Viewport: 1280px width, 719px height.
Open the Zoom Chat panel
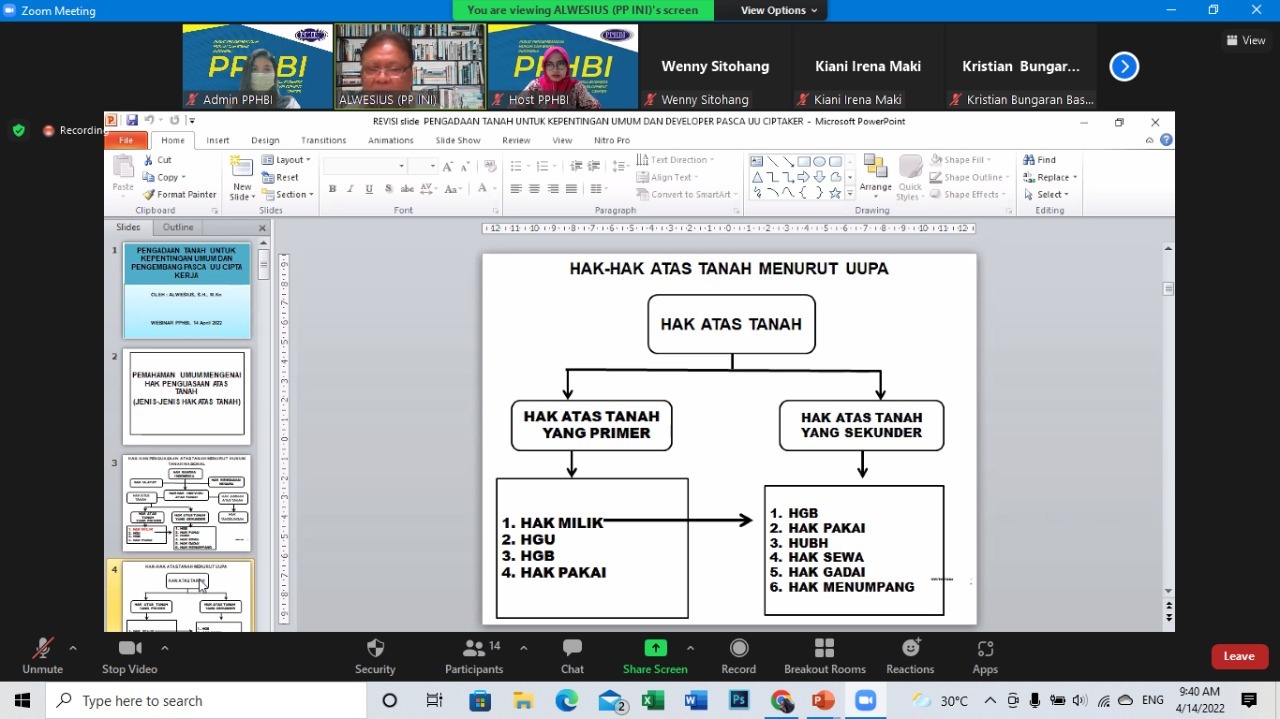pos(572,656)
